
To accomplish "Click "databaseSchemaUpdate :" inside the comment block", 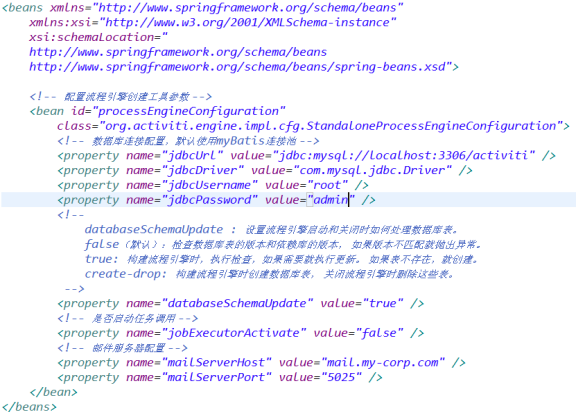I will coord(160,229).
